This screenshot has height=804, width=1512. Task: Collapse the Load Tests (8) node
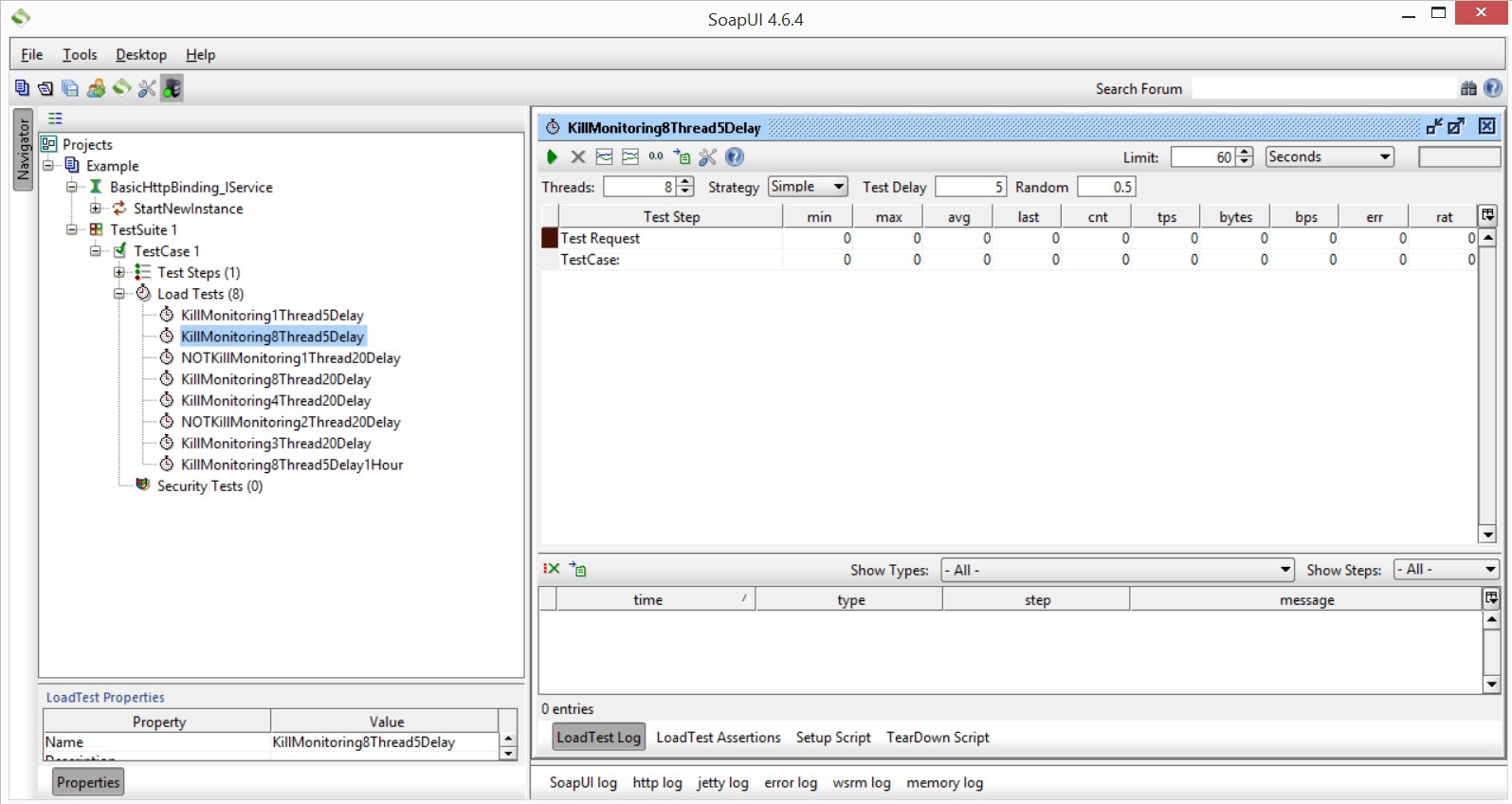pos(118,293)
